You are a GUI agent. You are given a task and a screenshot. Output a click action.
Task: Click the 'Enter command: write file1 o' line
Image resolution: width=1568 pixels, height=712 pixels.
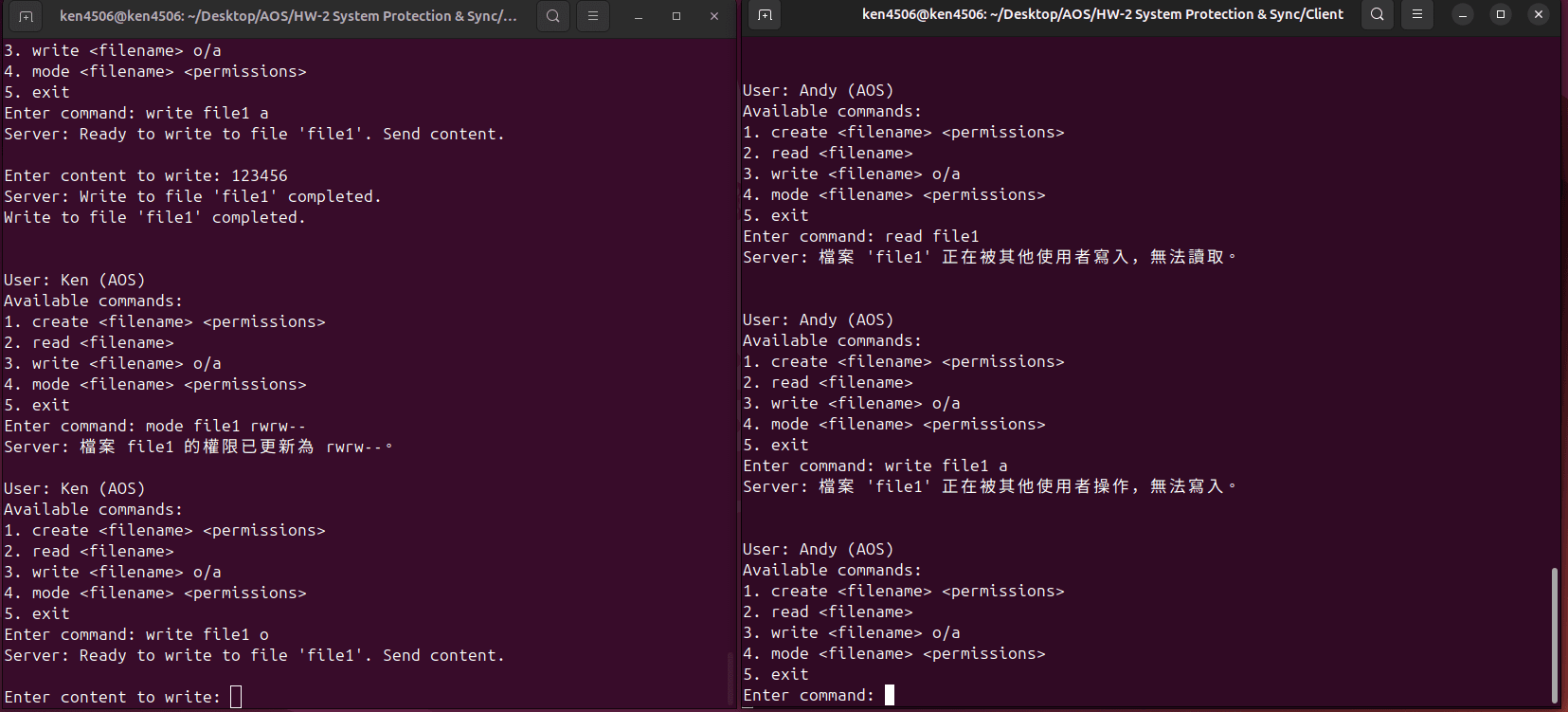coord(136,635)
